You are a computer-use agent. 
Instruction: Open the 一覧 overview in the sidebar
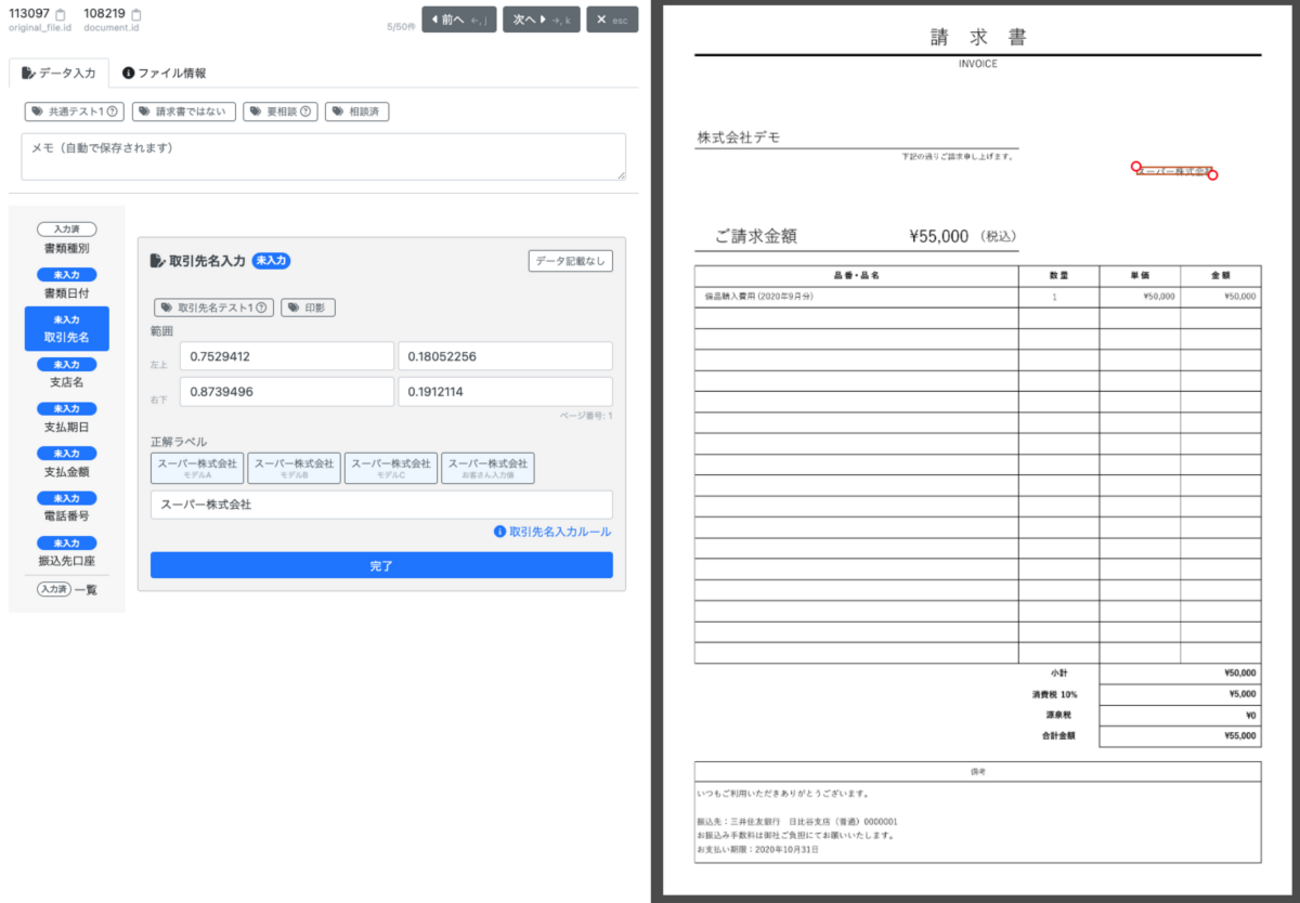tap(67, 590)
